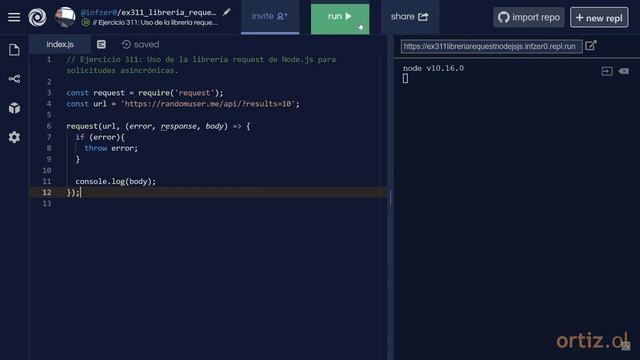640x360 pixels.
Task: Edit repl name with pencil icon
Action: click(227, 12)
